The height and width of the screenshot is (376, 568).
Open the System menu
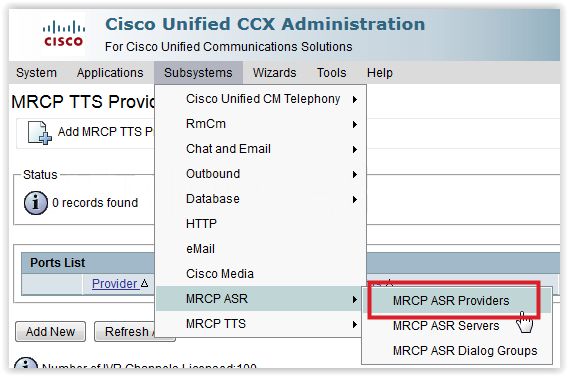click(36, 73)
